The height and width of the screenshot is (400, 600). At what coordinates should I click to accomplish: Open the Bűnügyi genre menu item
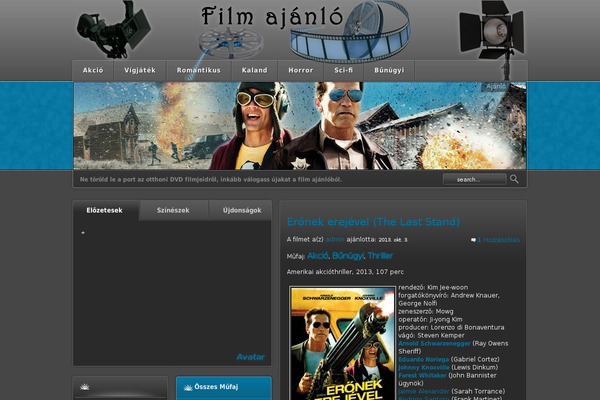(x=389, y=70)
